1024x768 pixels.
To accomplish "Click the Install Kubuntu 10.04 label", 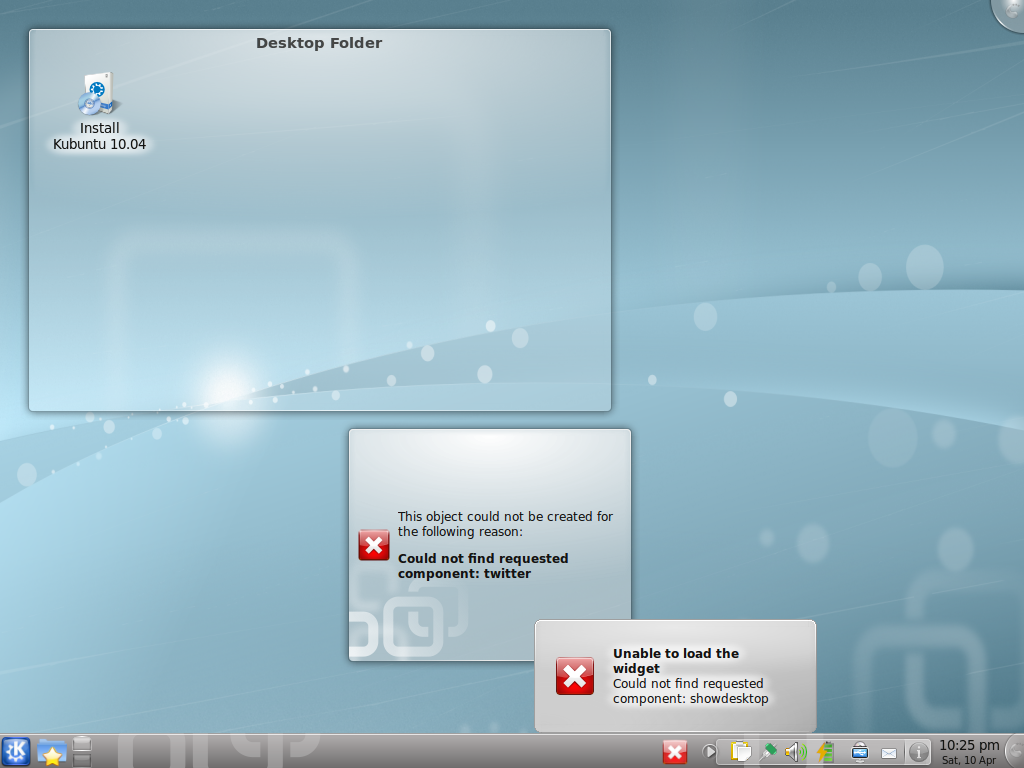I will click(x=99, y=136).
